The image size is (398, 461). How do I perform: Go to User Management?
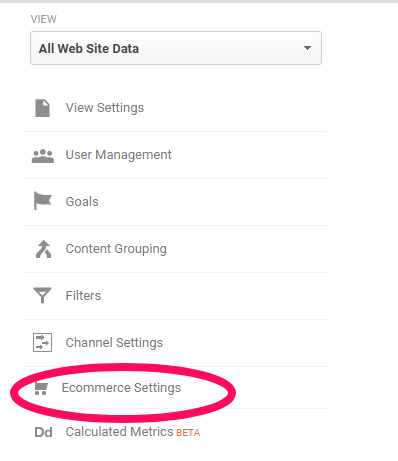[x=118, y=155]
